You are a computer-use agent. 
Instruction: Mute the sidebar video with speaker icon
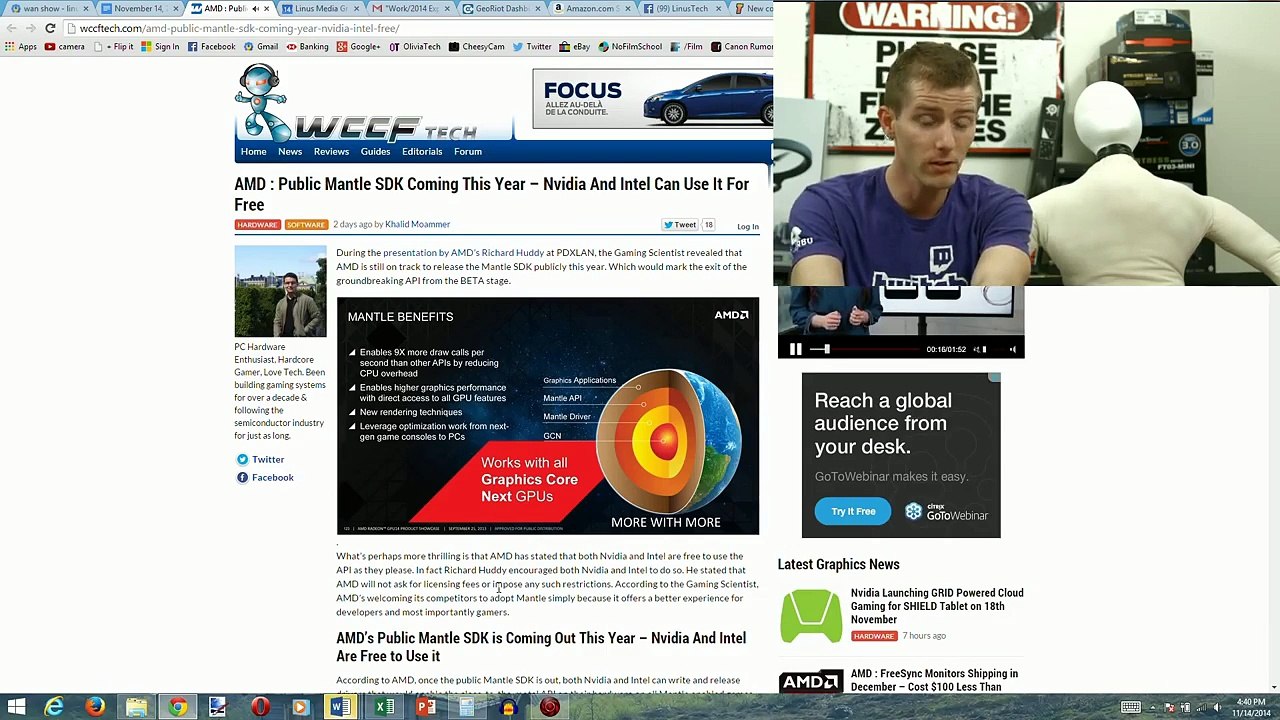point(1012,349)
